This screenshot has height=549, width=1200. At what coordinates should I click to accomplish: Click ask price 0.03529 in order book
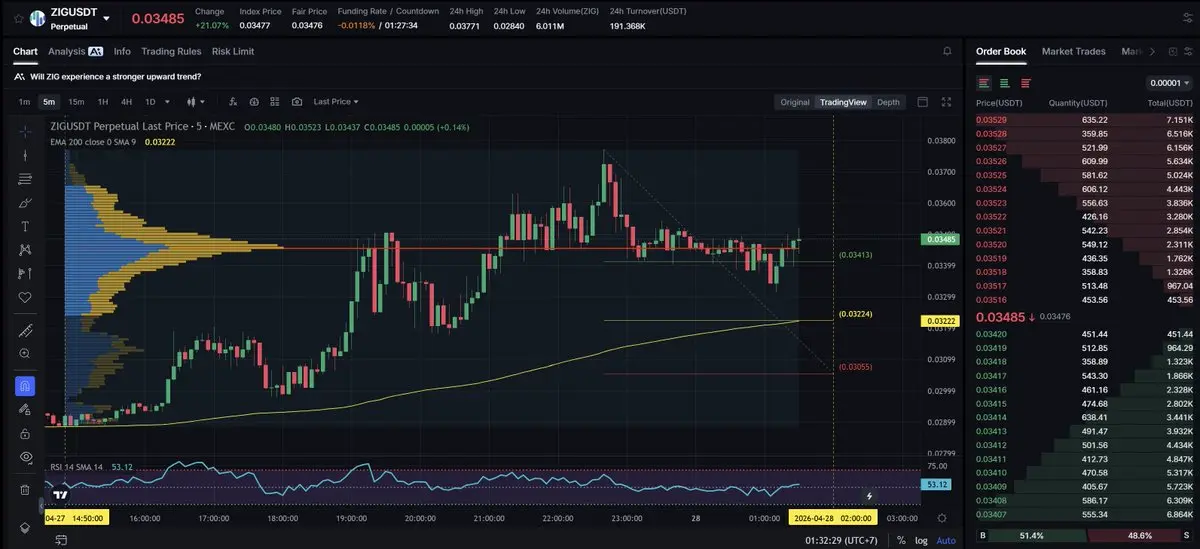991,120
